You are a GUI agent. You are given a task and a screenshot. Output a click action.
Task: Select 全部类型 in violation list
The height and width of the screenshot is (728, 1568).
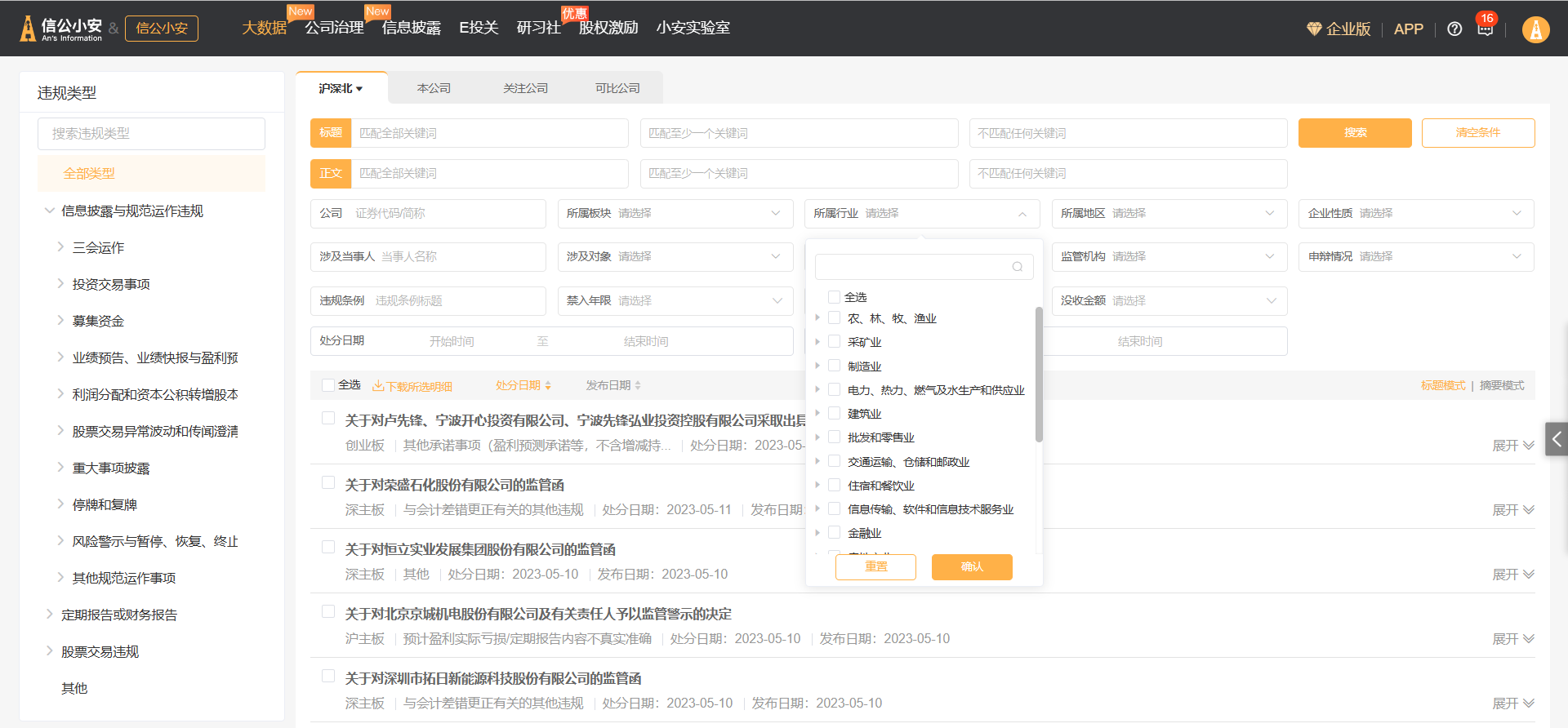(151, 173)
